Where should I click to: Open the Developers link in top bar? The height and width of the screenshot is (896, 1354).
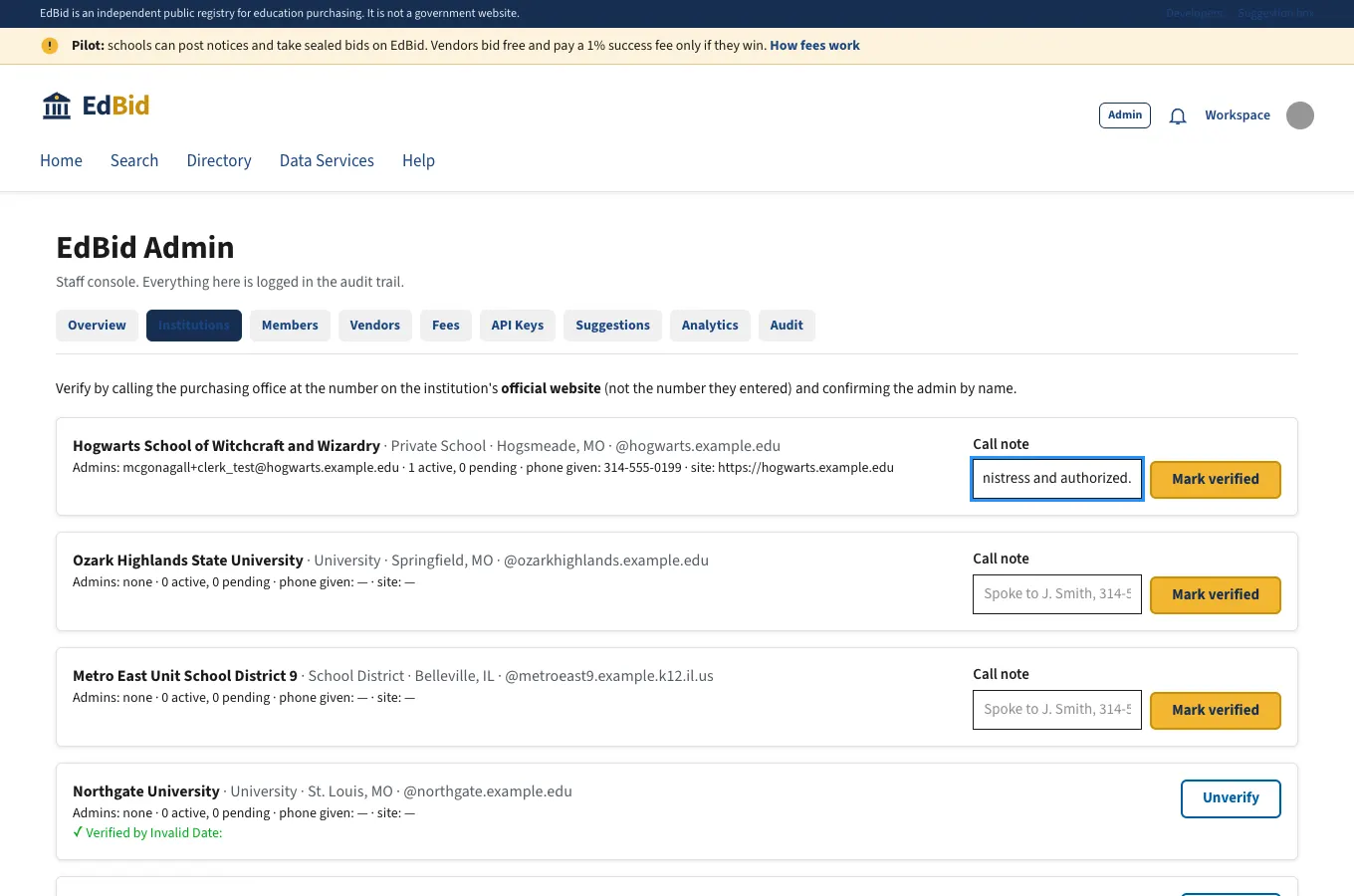1194,13
